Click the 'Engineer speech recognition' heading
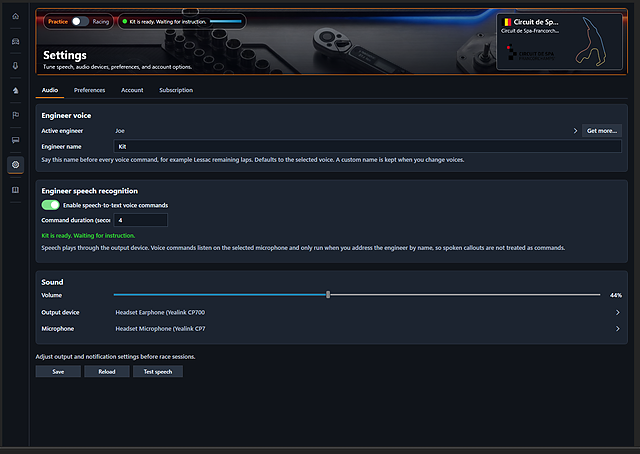The height and width of the screenshot is (454, 640). 89,191
